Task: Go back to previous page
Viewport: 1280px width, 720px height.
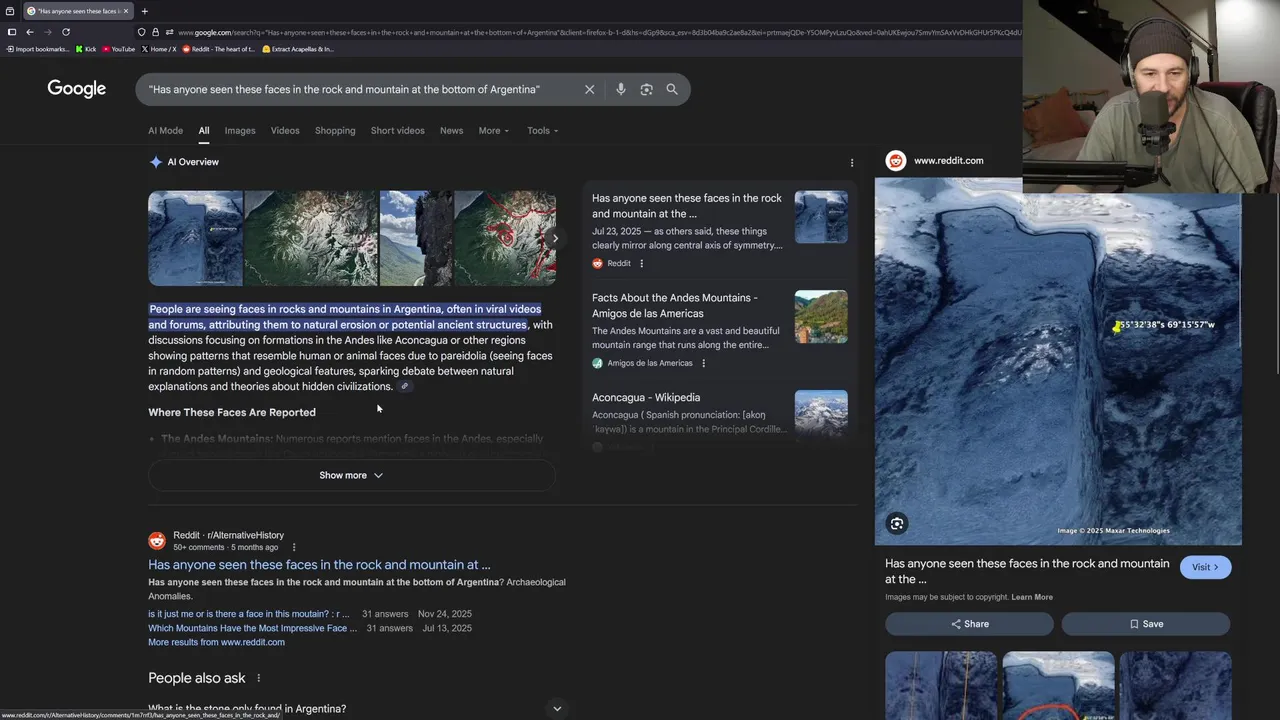Action: (30, 32)
